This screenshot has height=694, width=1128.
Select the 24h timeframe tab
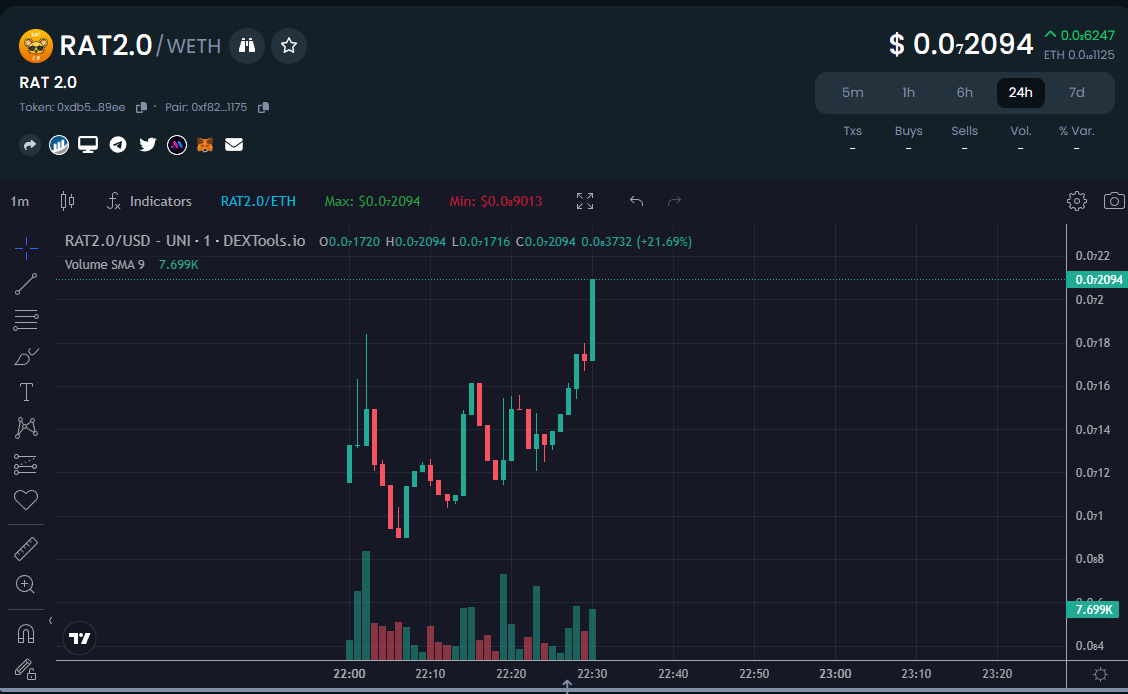coord(1020,93)
